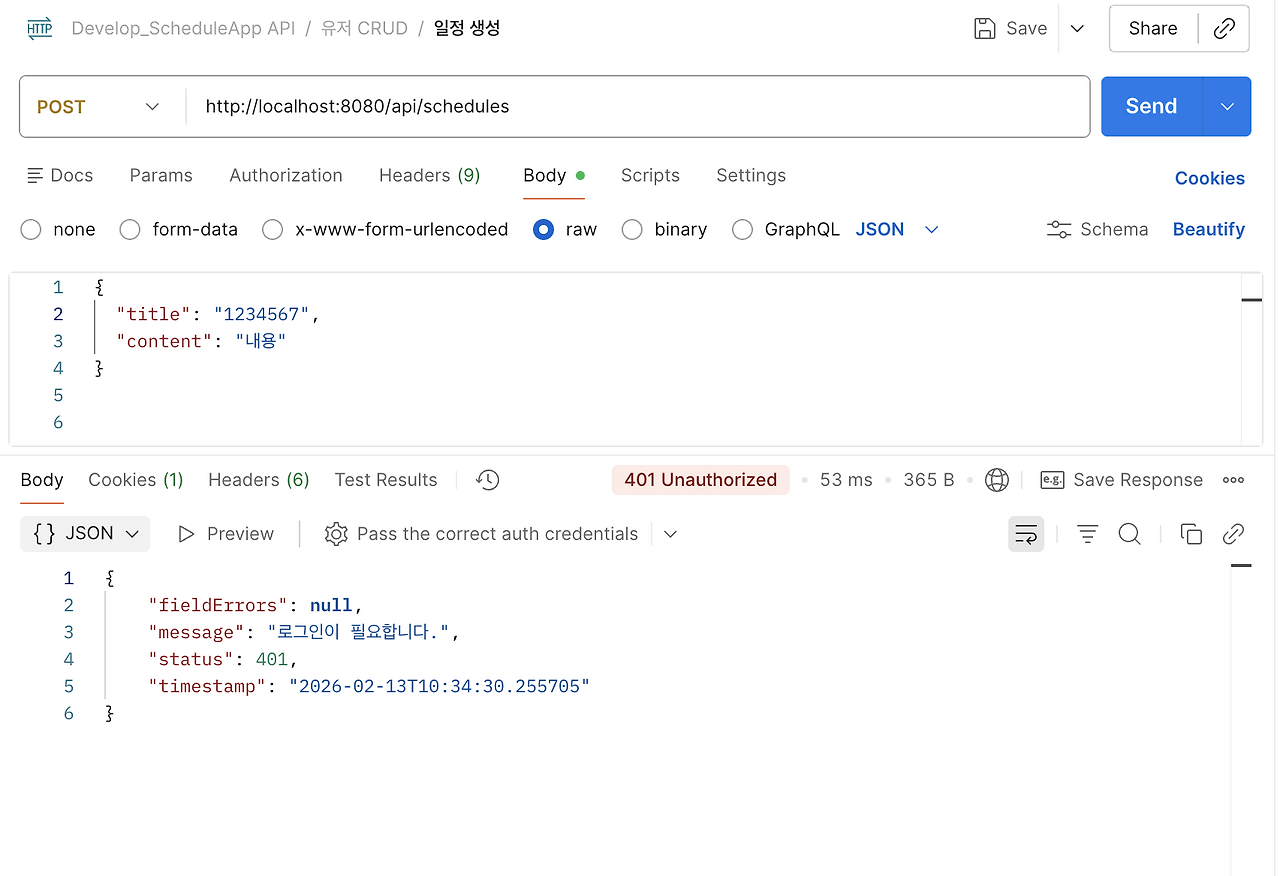Select the raw body type
The image size is (1280, 876).
coord(543,230)
